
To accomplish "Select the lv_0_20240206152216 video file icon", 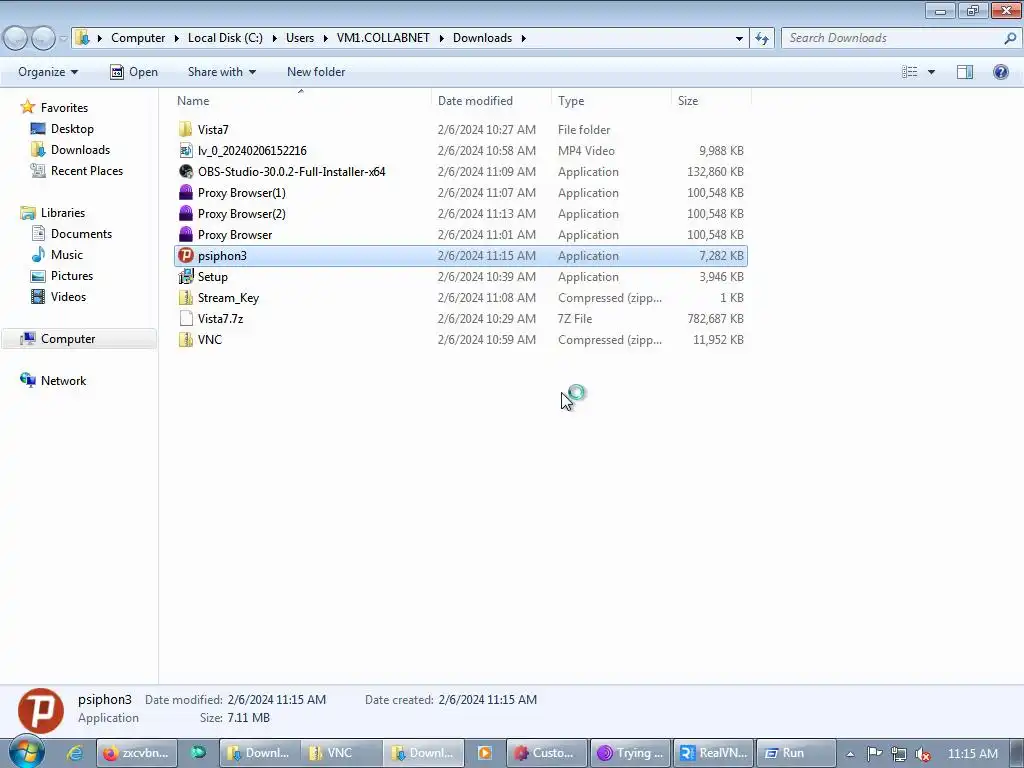I will tap(185, 150).
